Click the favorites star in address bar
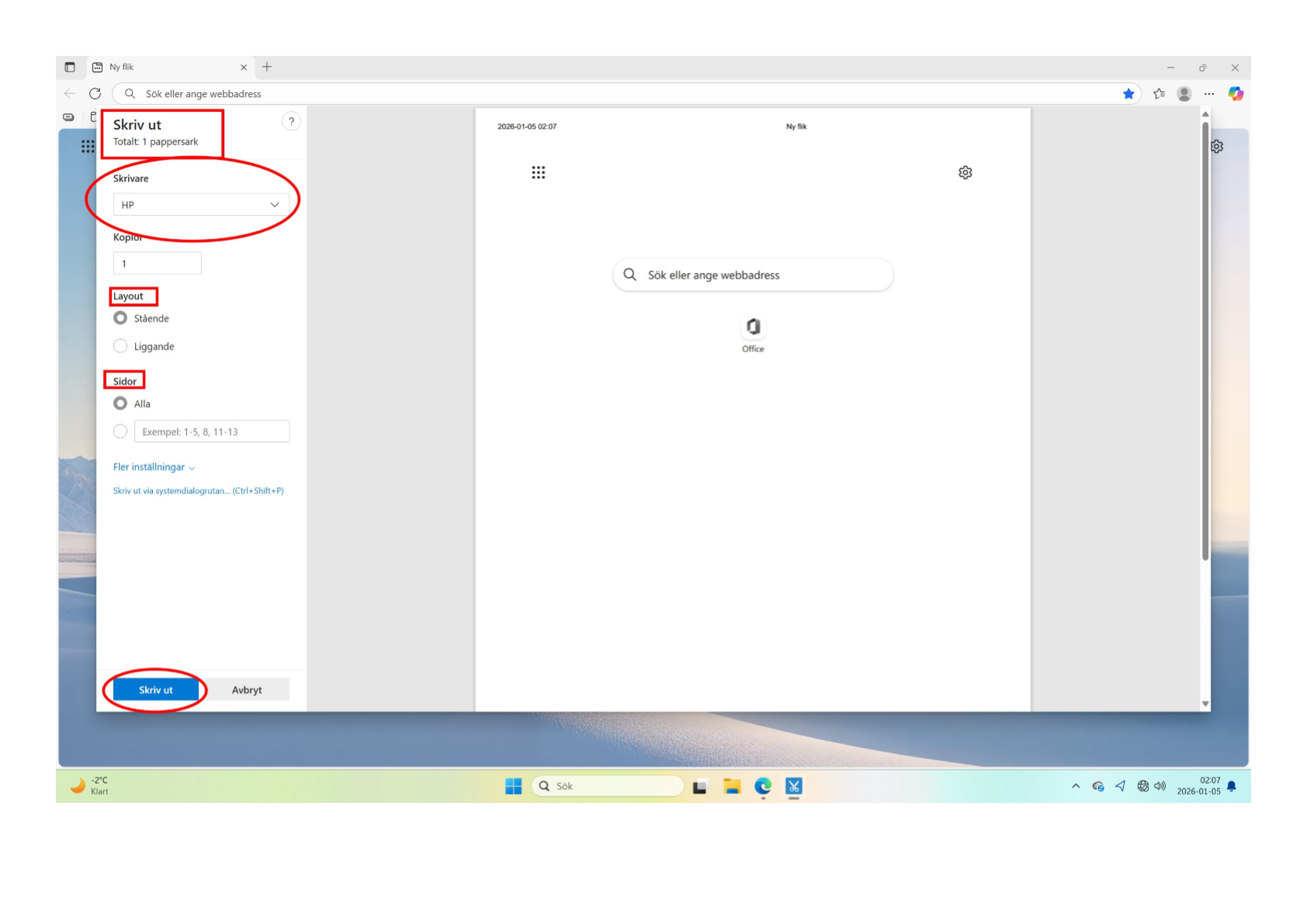The image size is (1307, 924). coord(1128,94)
